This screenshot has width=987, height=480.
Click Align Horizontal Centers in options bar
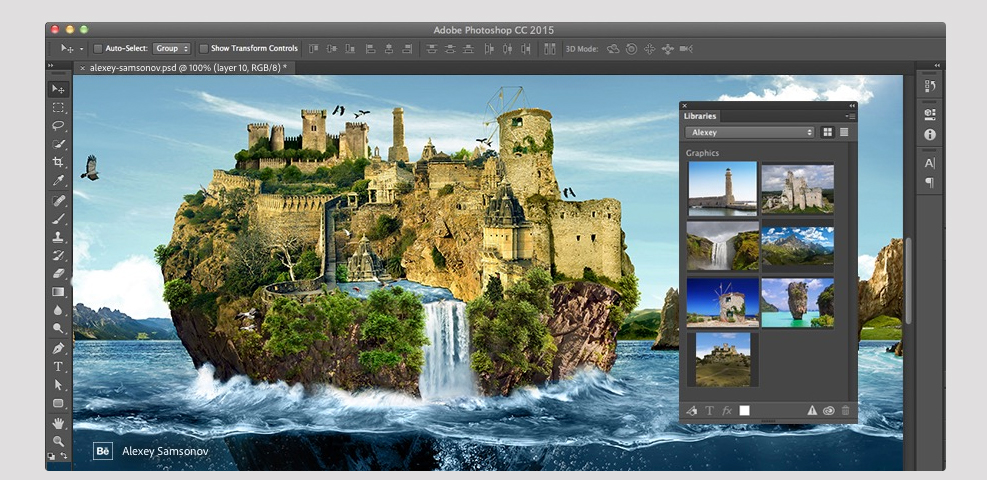coord(389,48)
